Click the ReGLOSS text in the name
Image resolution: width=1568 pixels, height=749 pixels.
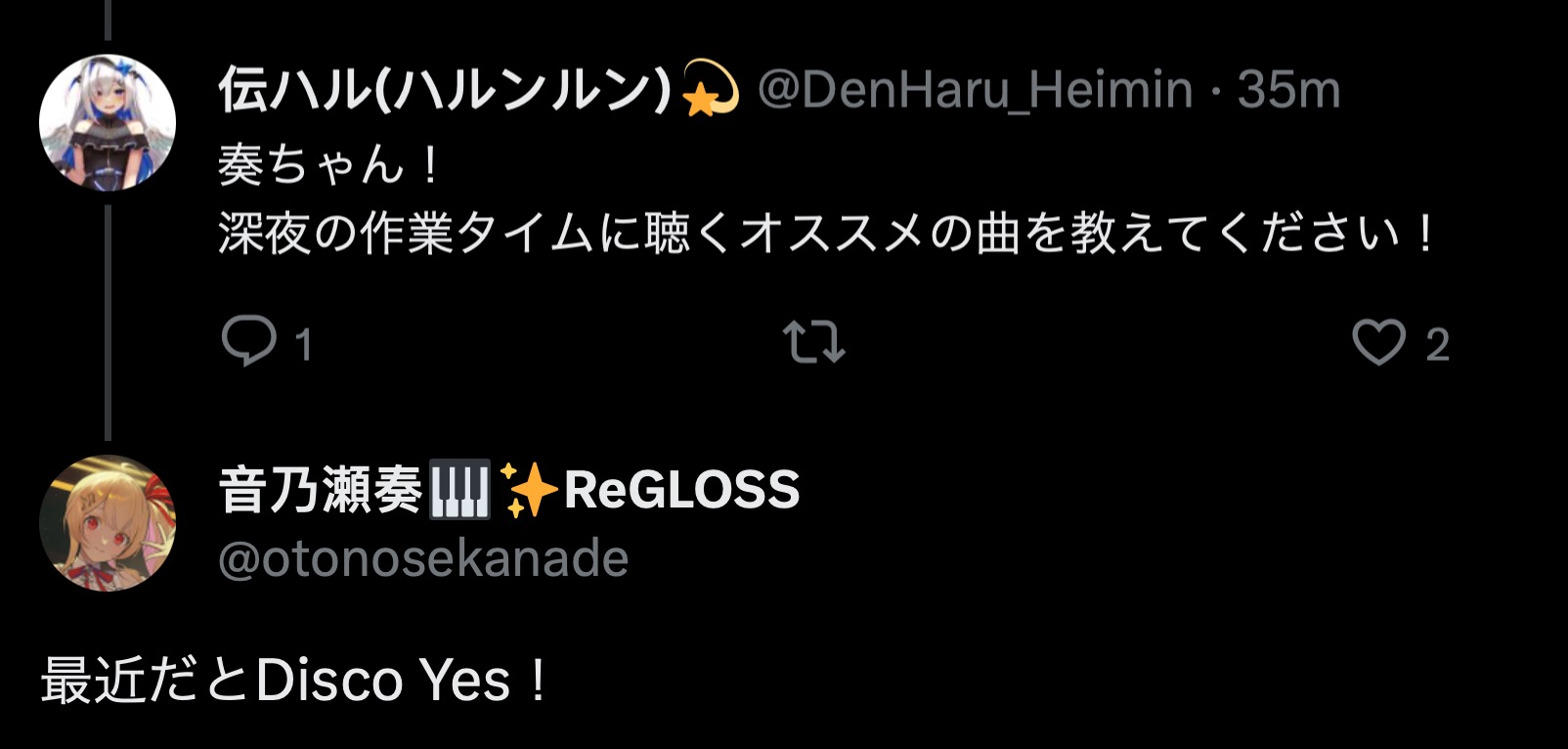(681, 490)
